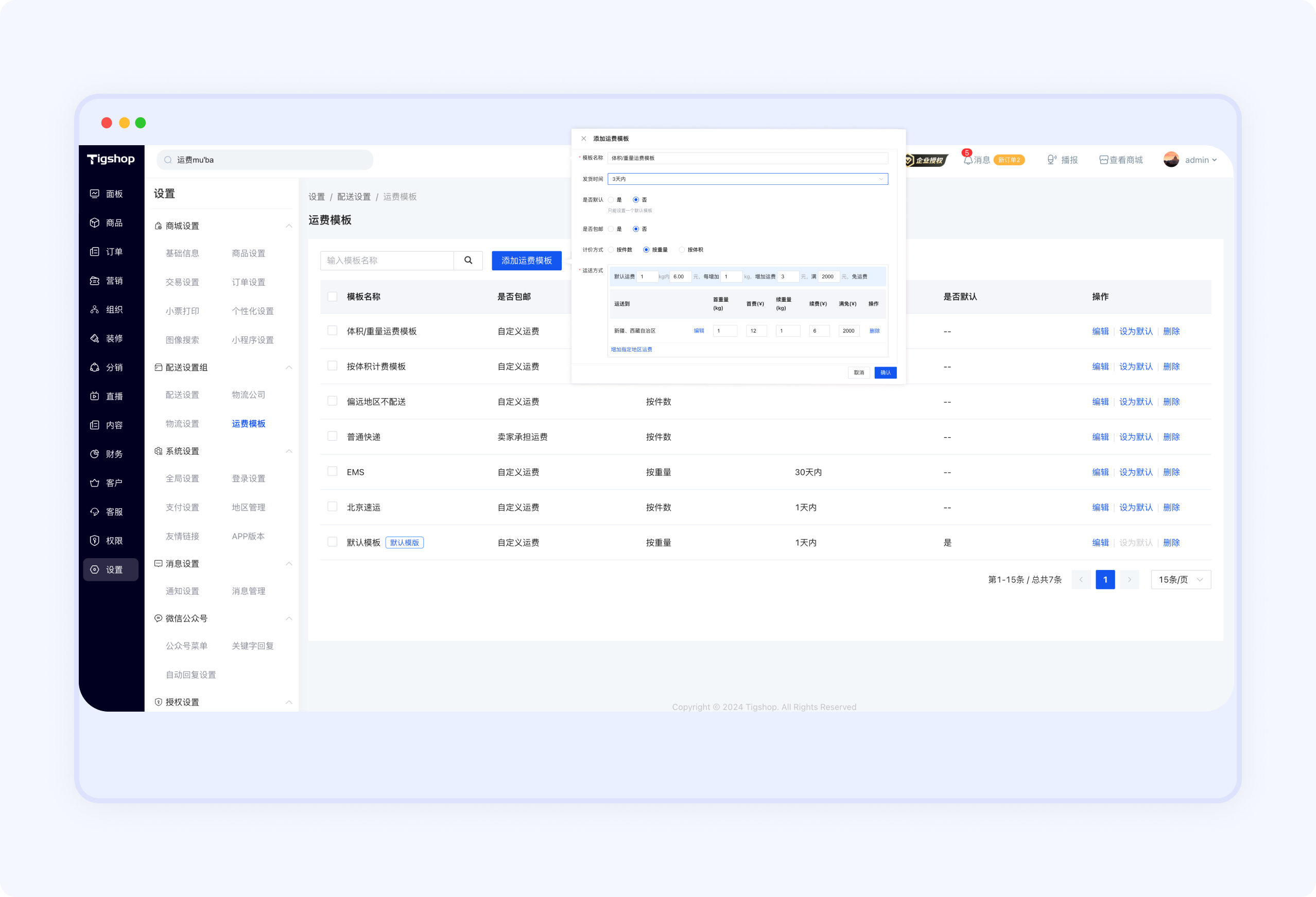
Task: Open 基础信息 settings menu item
Action: (x=182, y=253)
